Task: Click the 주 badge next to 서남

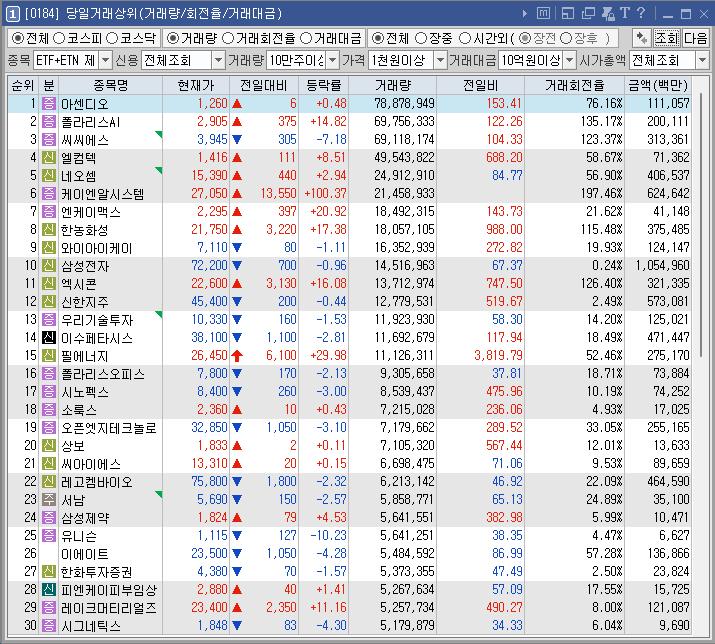Action: point(49,499)
